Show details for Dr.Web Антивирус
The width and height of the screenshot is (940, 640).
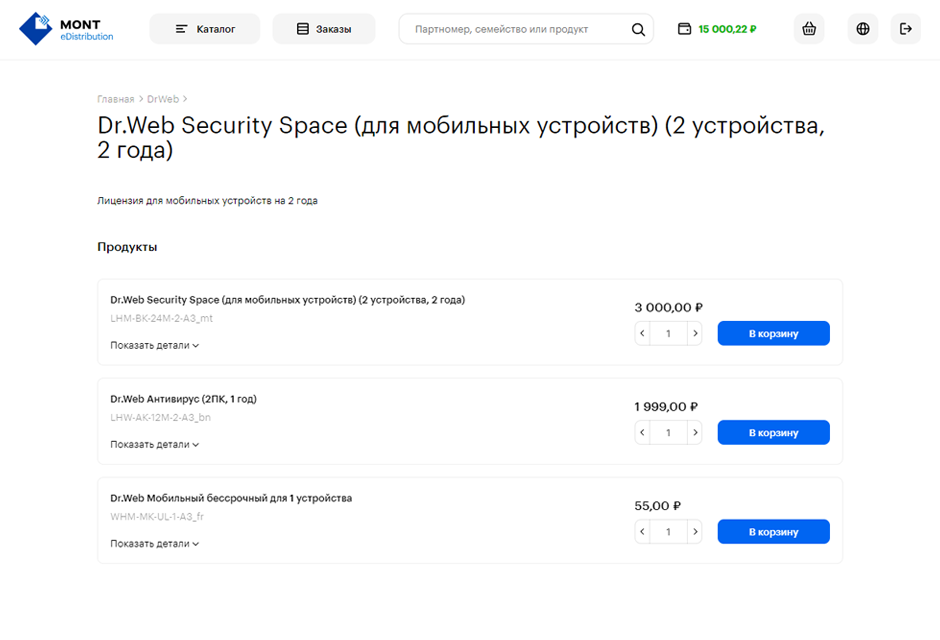tap(154, 444)
